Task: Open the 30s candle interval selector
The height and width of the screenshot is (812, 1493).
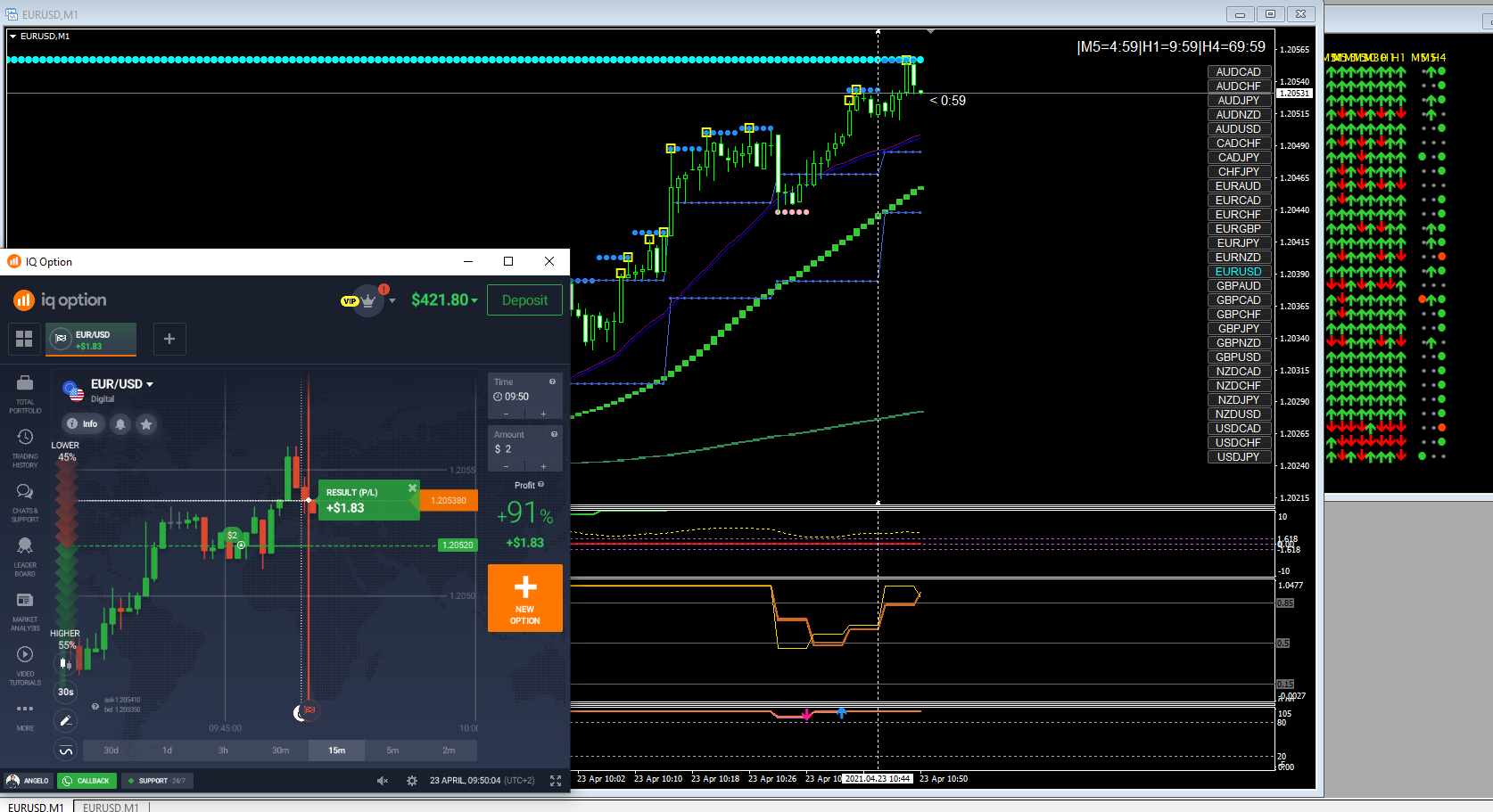Action: [65, 692]
